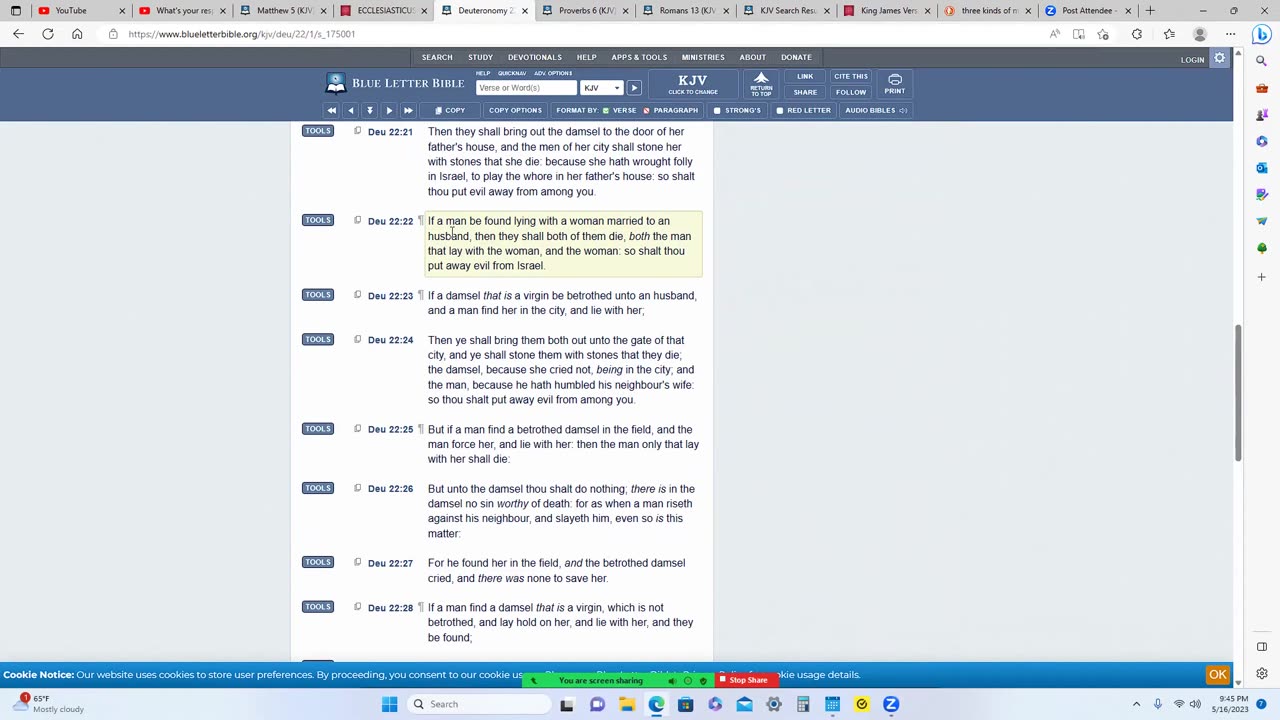Screen dimensions: 1280x720
Task: Open the Edge sidebar search icon
Action: tap(1262, 61)
